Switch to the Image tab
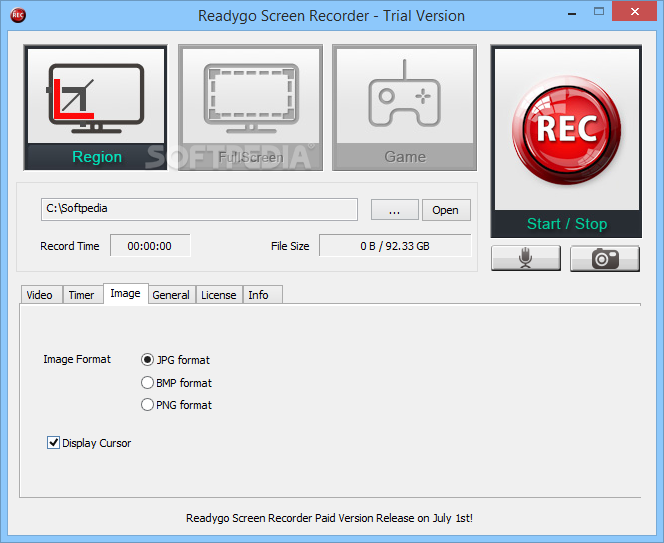Image resolution: width=664 pixels, height=543 pixels. [x=125, y=294]
